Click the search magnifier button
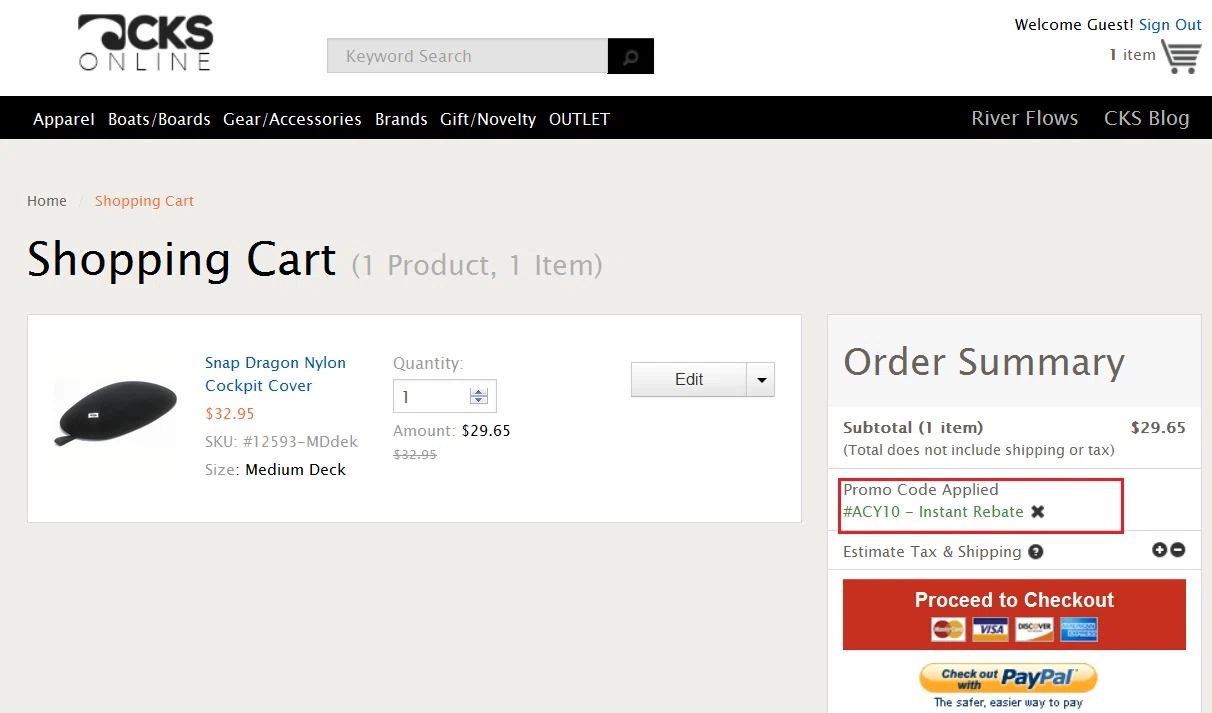1212x713 pixels. click(631, 56)
